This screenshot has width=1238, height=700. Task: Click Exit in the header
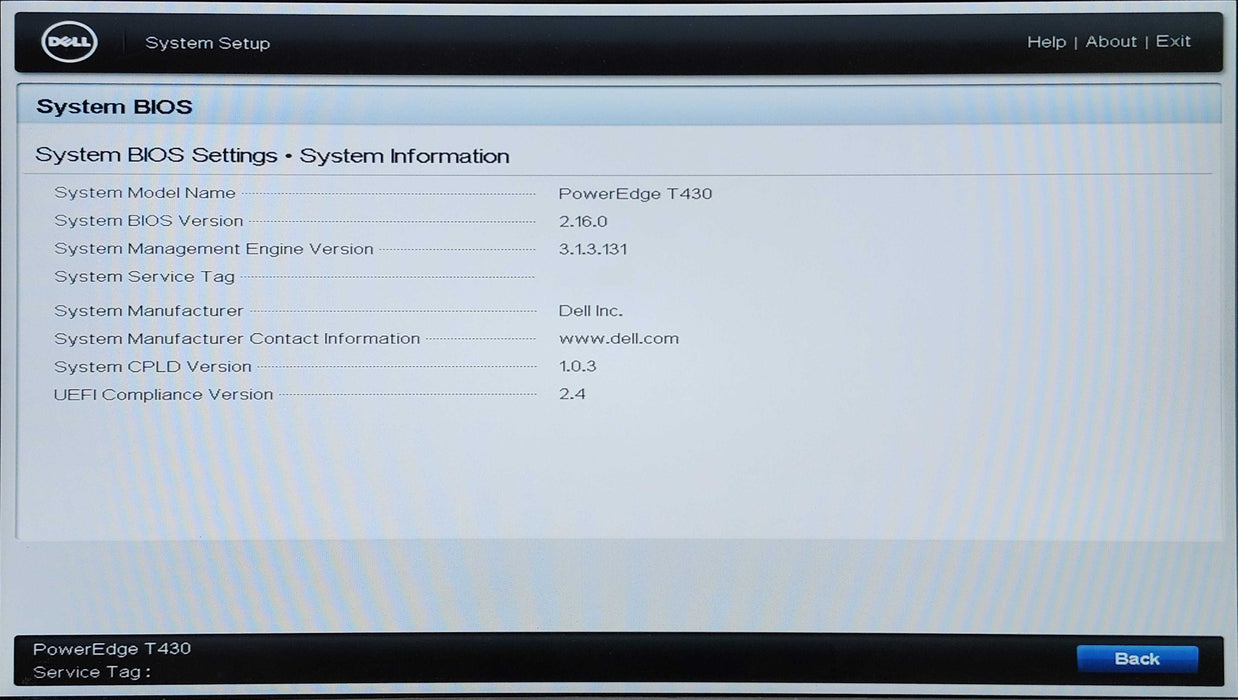click(x=1173, y=42)
